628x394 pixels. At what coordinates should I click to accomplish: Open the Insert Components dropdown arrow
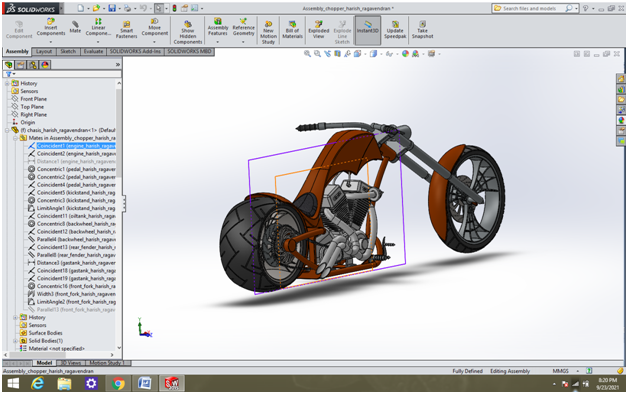point(50,41)
